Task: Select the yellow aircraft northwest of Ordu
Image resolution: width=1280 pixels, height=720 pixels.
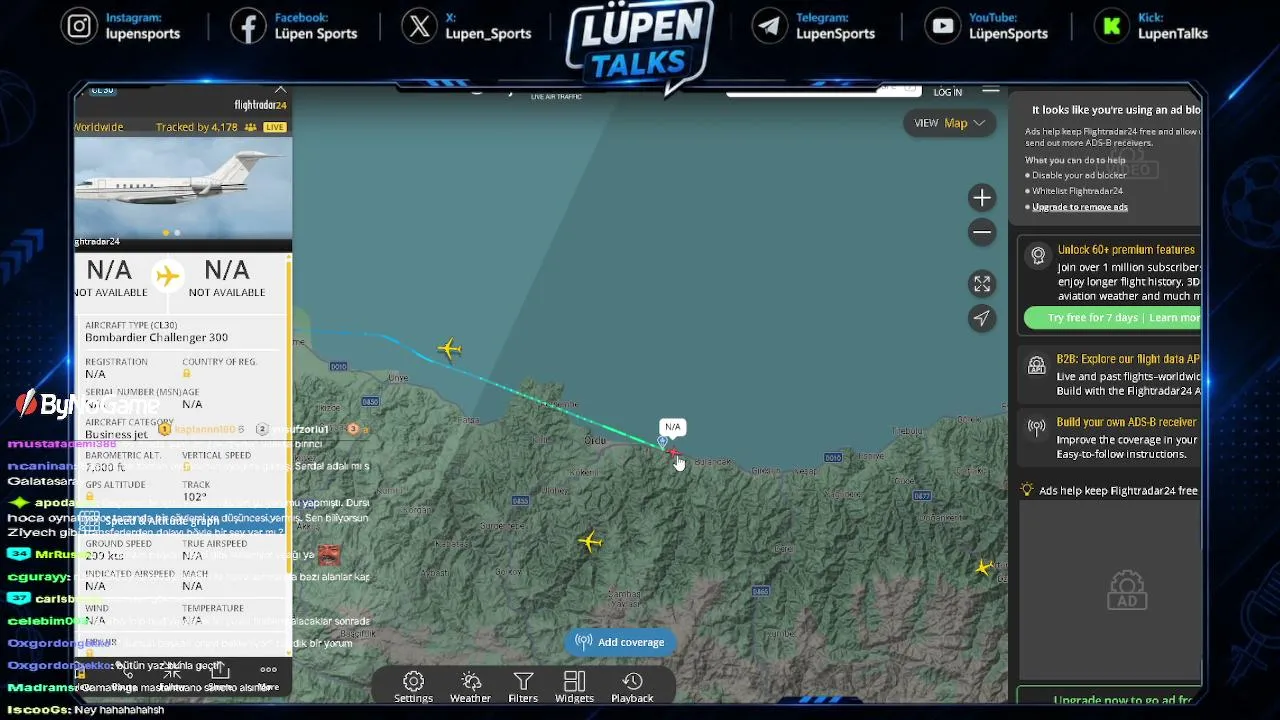Action: 449,349
